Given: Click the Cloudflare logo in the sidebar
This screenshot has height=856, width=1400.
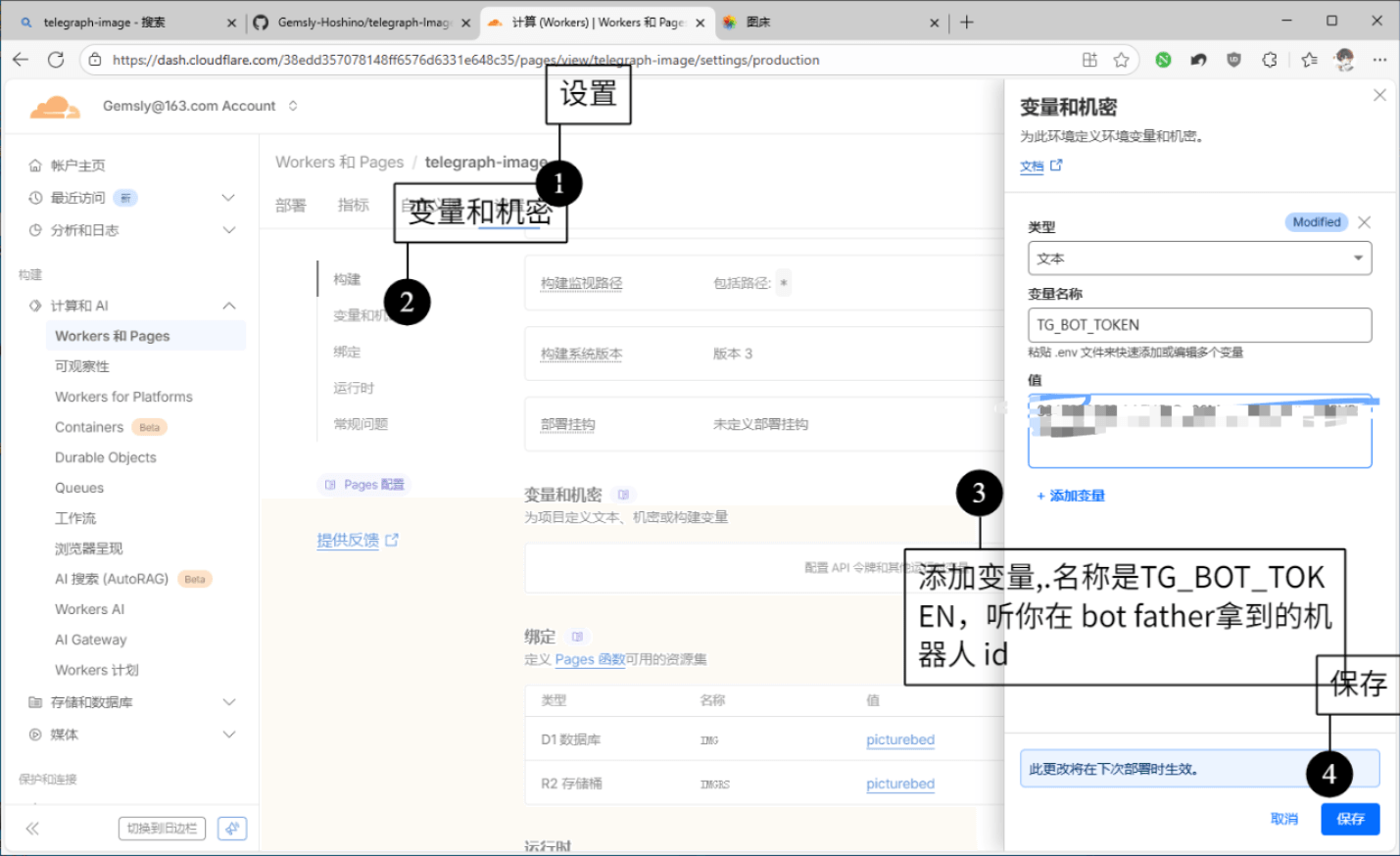Looking at the screenshot, I should (x=54, y=106).
